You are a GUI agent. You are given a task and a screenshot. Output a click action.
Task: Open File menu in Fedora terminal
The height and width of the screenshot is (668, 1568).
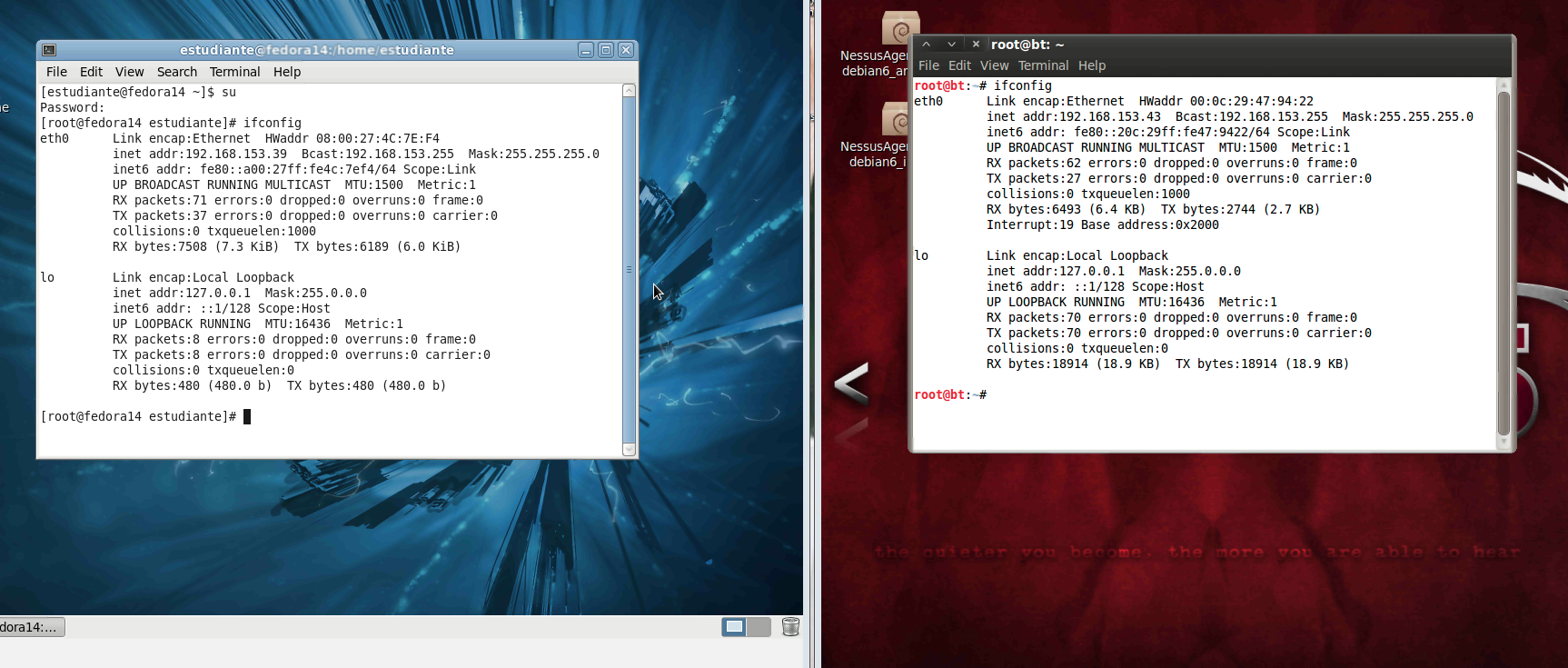coord(56,72)
